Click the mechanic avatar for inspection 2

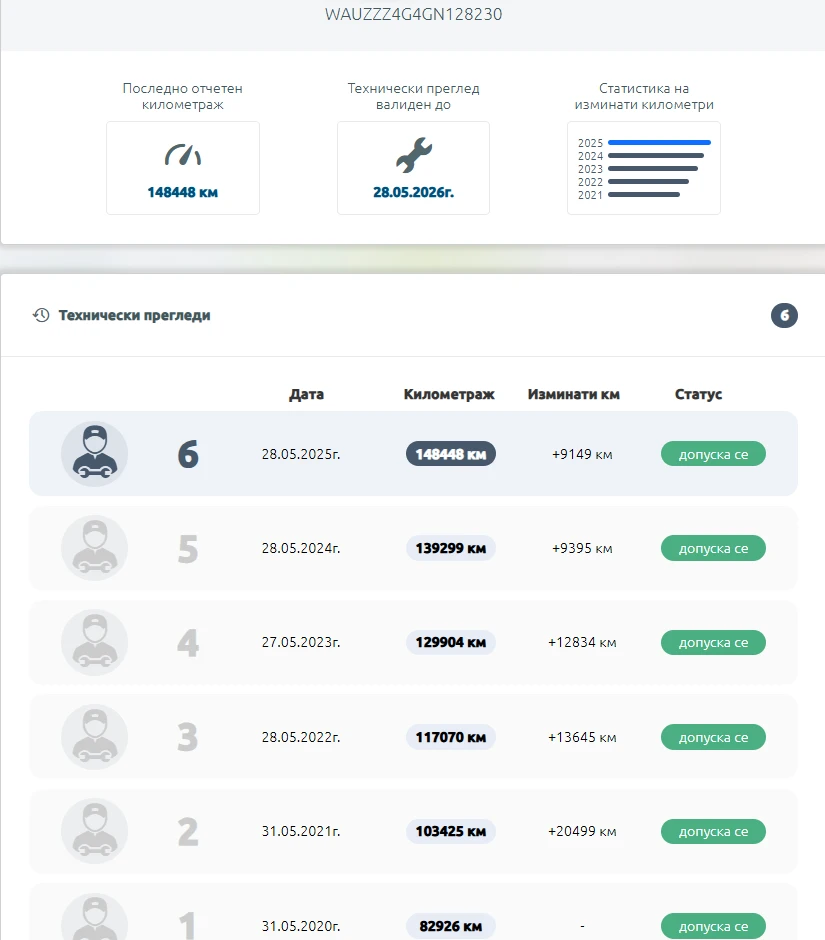click(x=94, y=831)
